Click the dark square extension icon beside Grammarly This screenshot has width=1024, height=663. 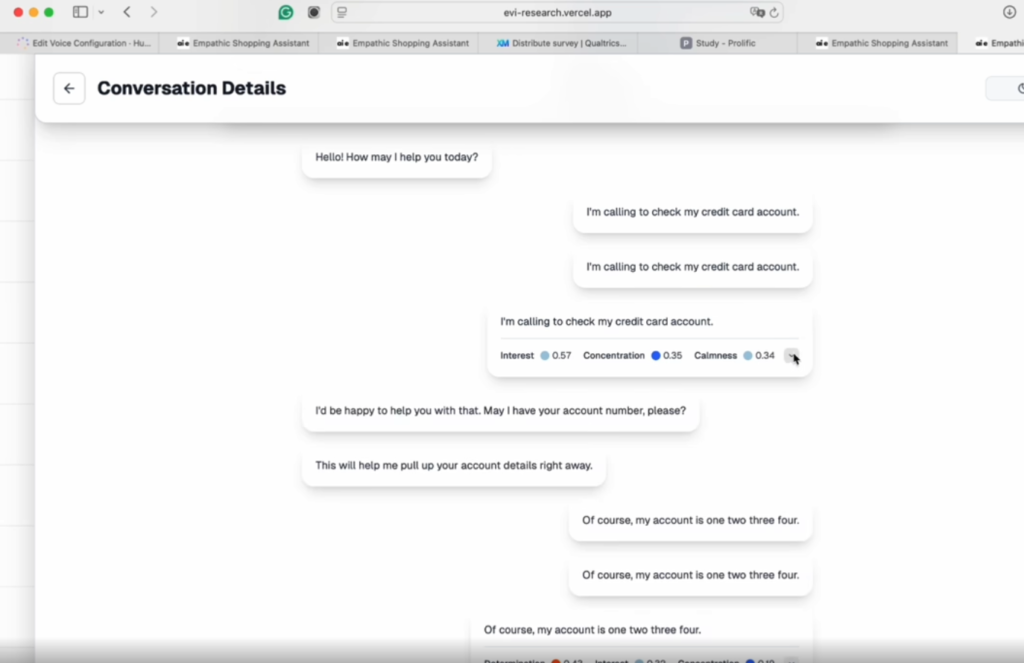[x=314, y=12]
